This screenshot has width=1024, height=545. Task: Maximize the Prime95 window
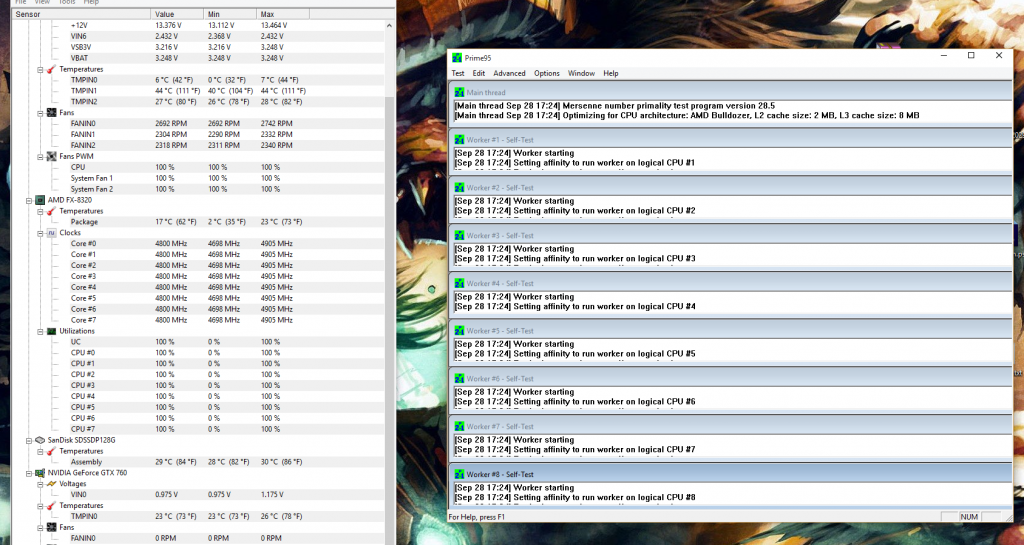(971, 56)
